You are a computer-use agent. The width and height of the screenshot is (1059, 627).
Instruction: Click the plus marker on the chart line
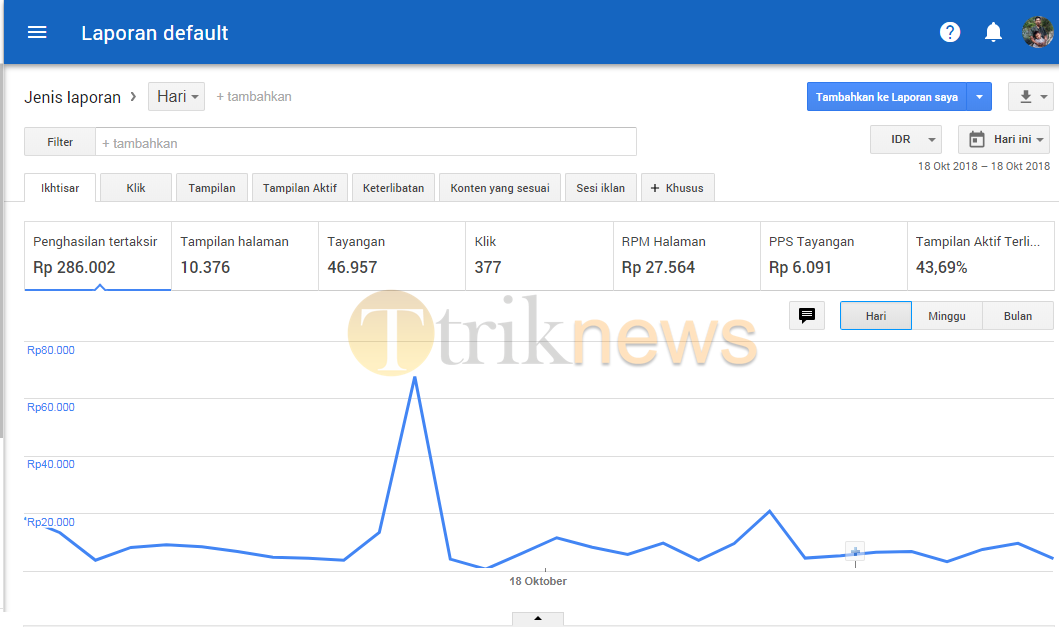tap(855, 551)
